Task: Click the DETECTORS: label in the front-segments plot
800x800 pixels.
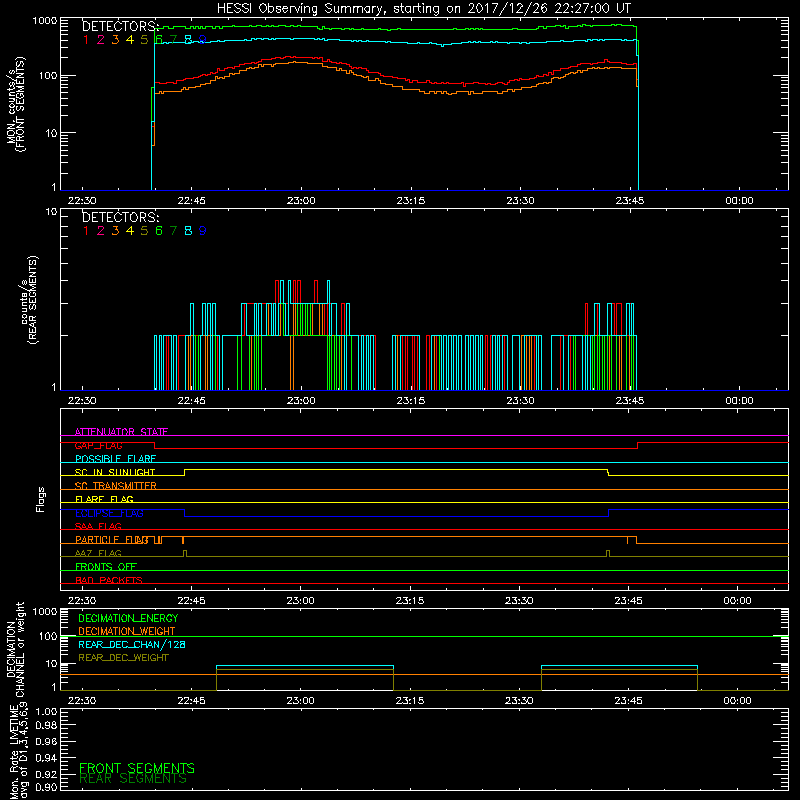Action: click(120, 26)
